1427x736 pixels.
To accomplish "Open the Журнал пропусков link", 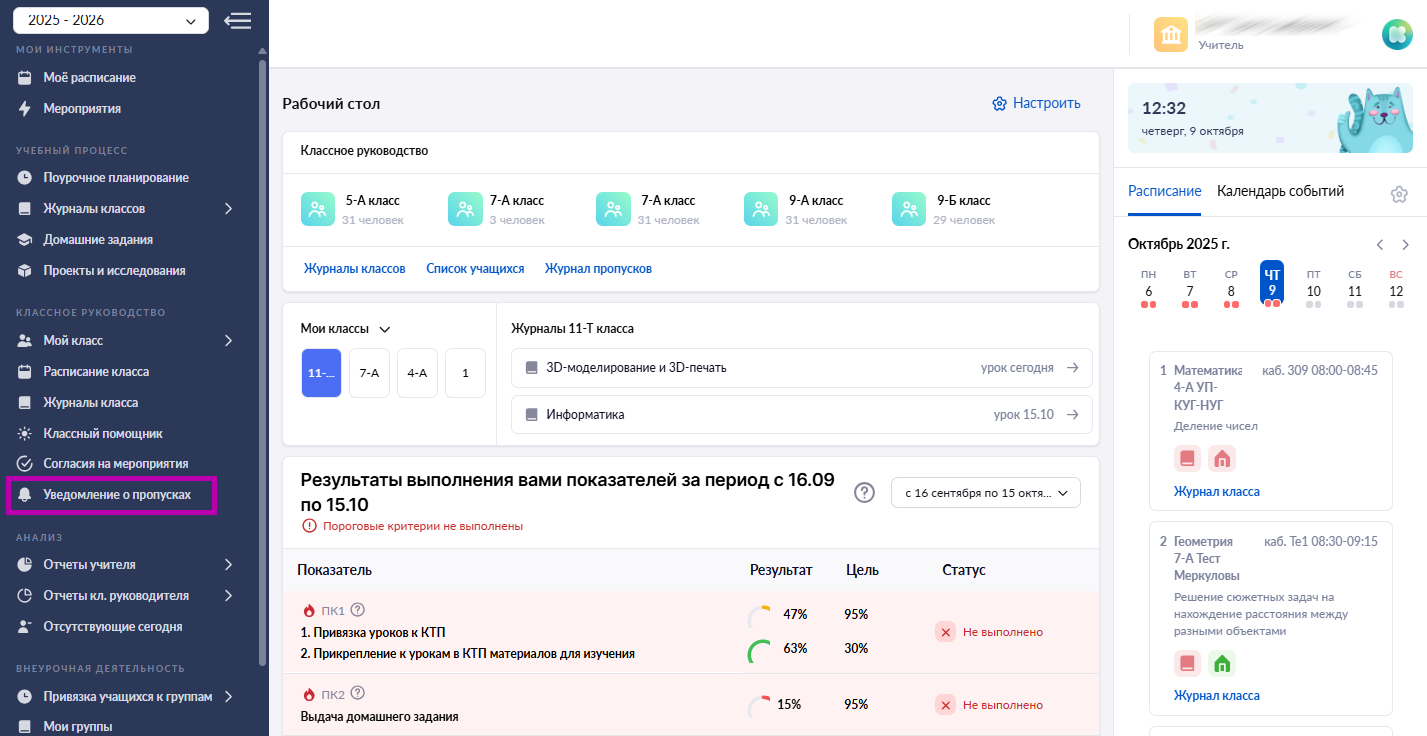I will [598, 268].
